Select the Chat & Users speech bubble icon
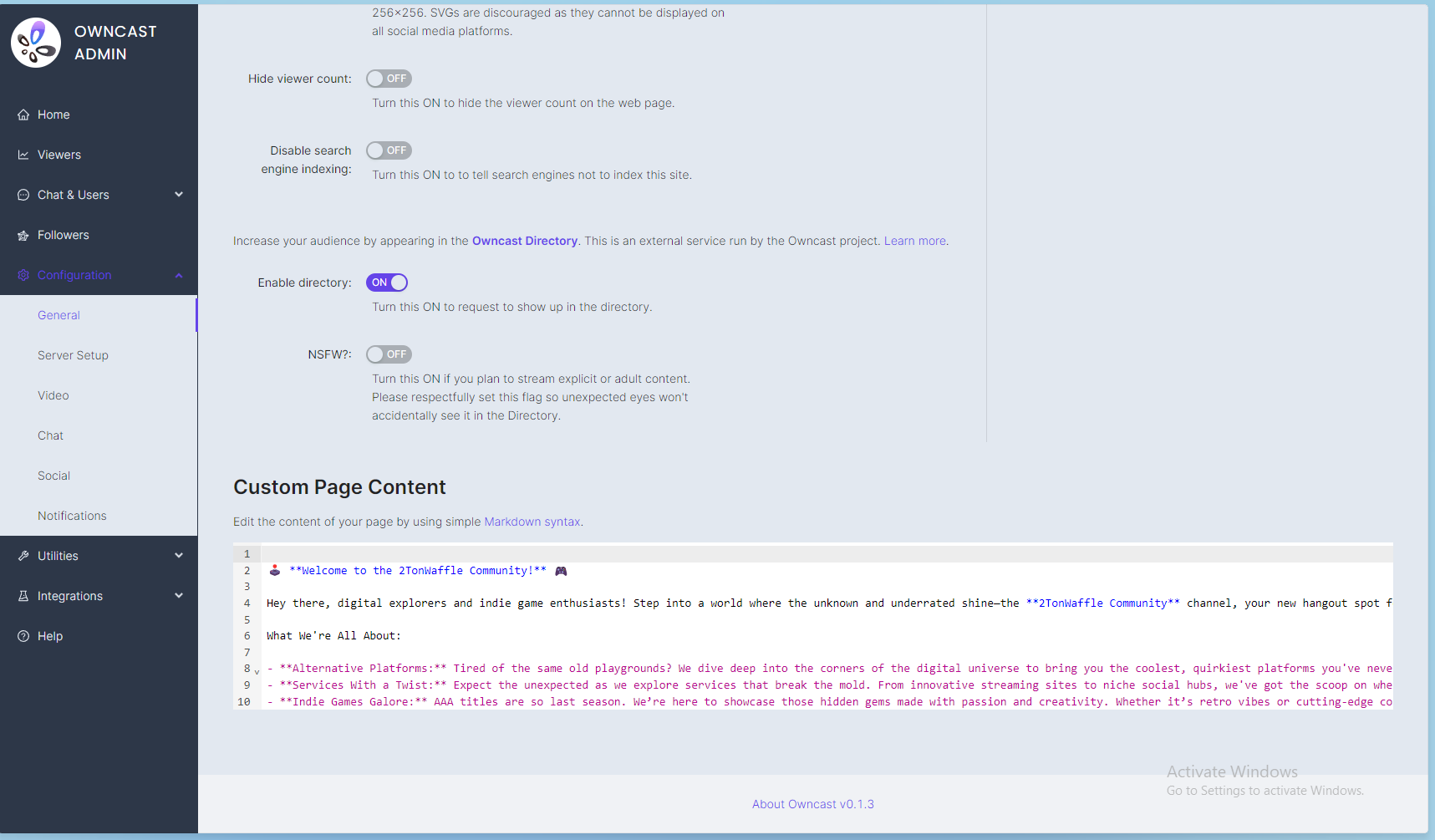 pyautogui.click(x=23, y=194)
